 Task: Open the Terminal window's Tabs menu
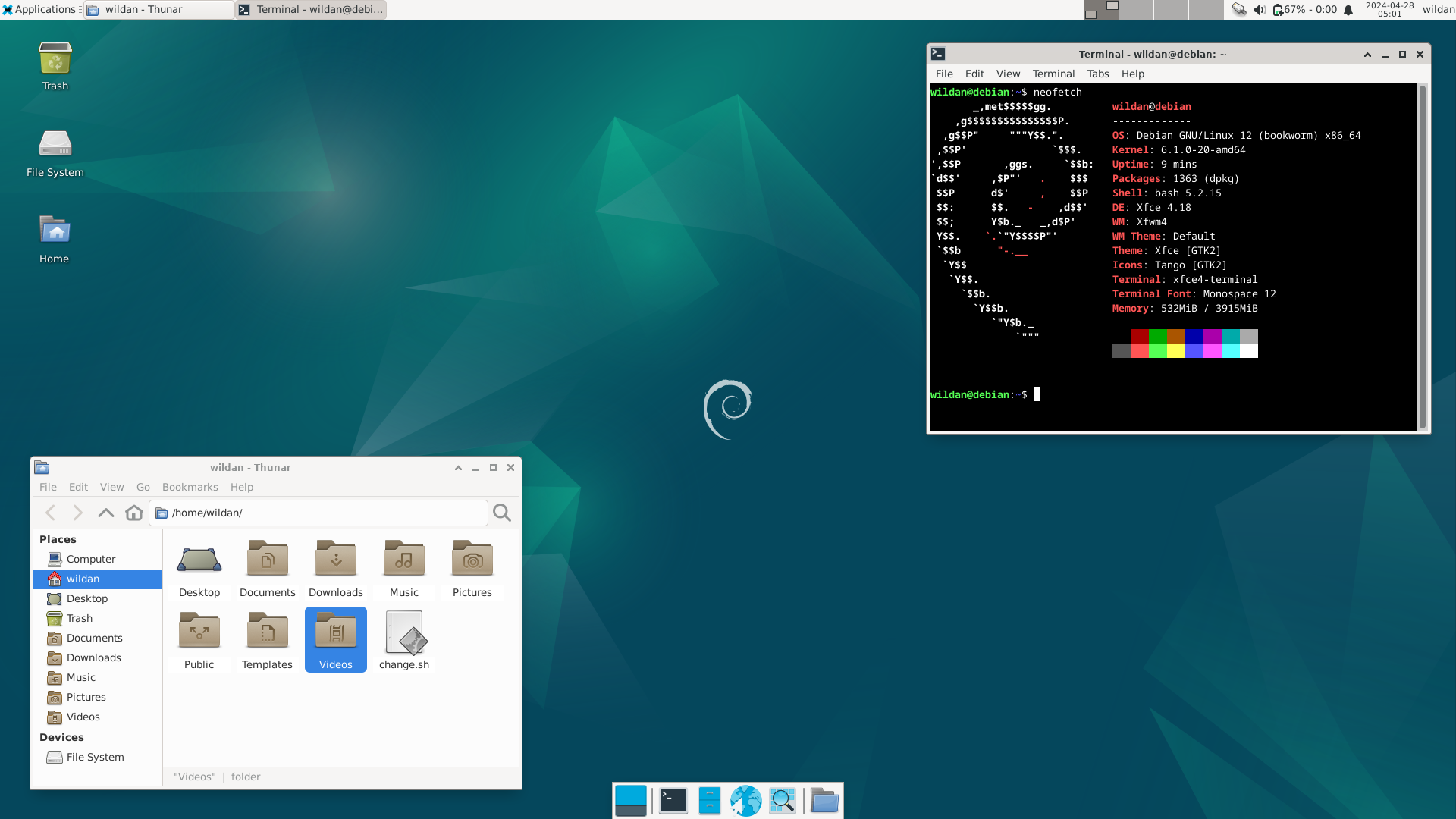pos(1098,74)
